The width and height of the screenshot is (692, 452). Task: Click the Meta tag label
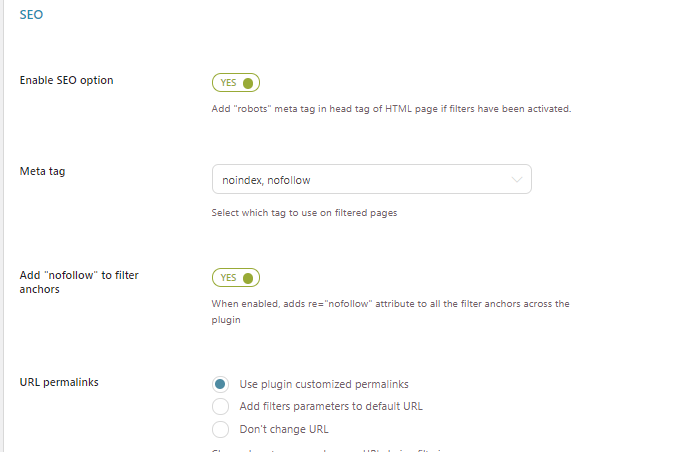click(x=42, y=171)
